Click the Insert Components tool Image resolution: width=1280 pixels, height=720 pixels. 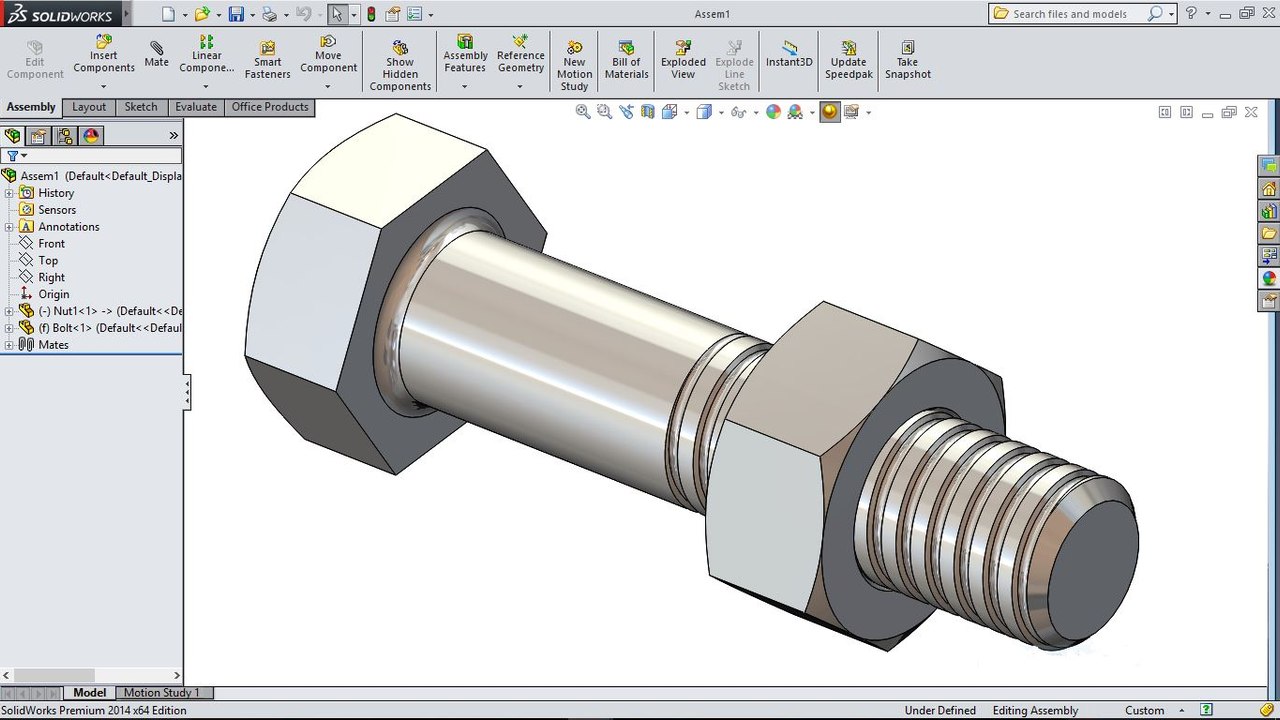point(103,55)
